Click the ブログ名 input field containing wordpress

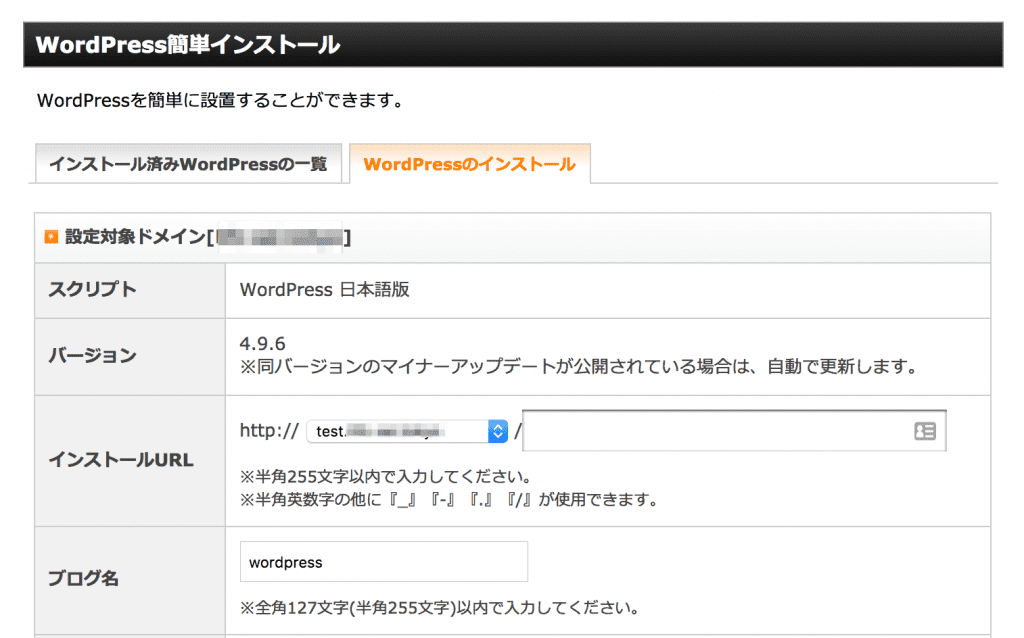384,562
